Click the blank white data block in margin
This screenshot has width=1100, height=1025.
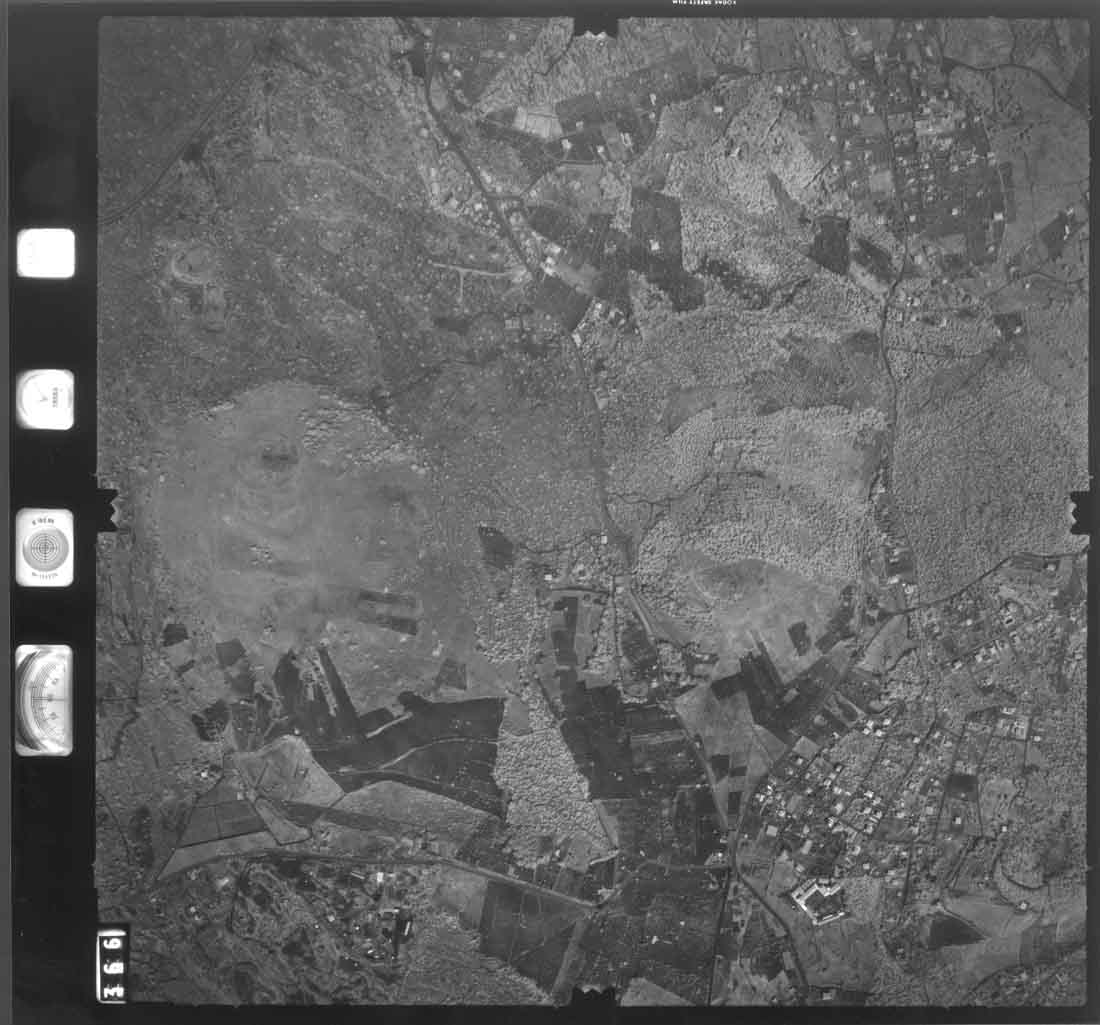pos(46,253)
